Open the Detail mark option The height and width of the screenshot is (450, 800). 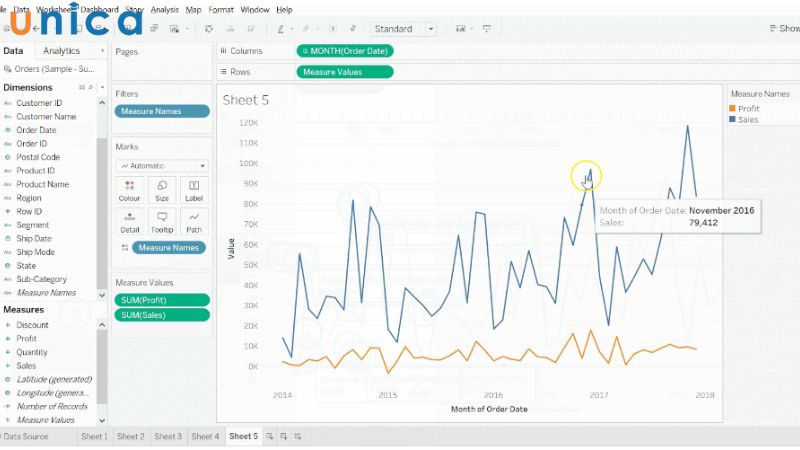(130, 221)
